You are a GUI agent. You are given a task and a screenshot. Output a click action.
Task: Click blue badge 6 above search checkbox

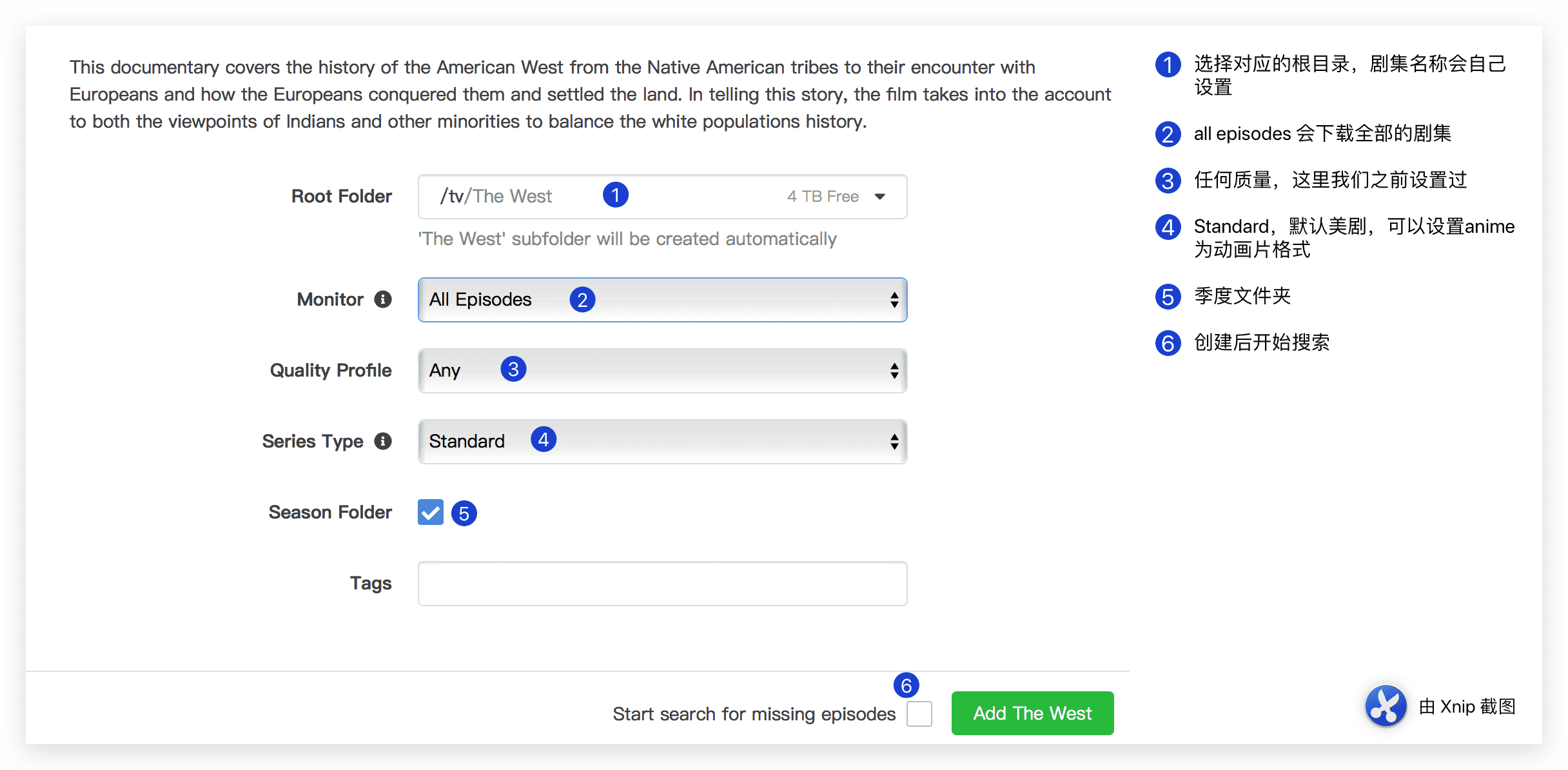906,685
